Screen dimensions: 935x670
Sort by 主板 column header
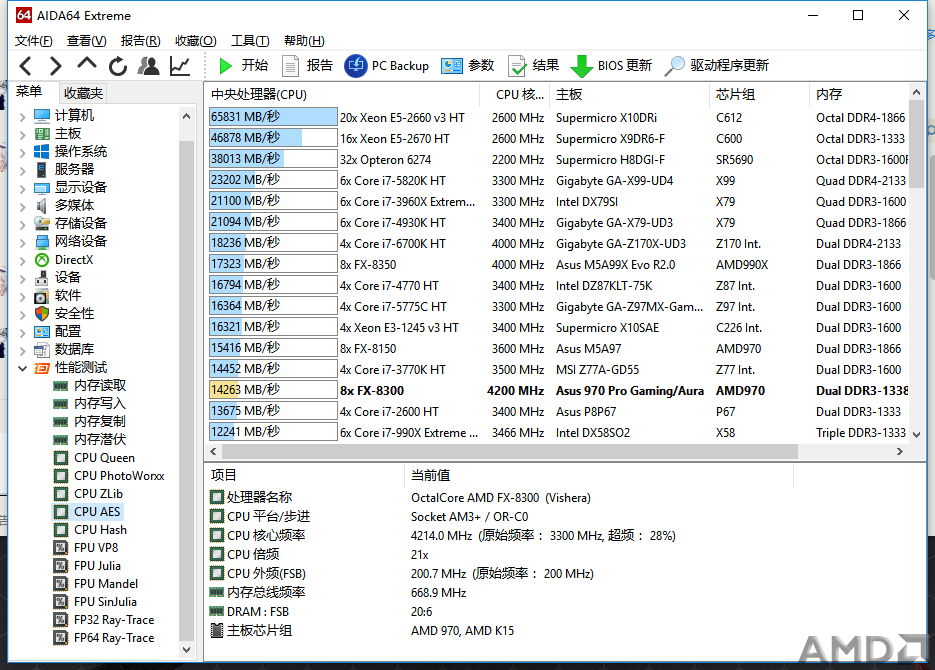[631, 94]
